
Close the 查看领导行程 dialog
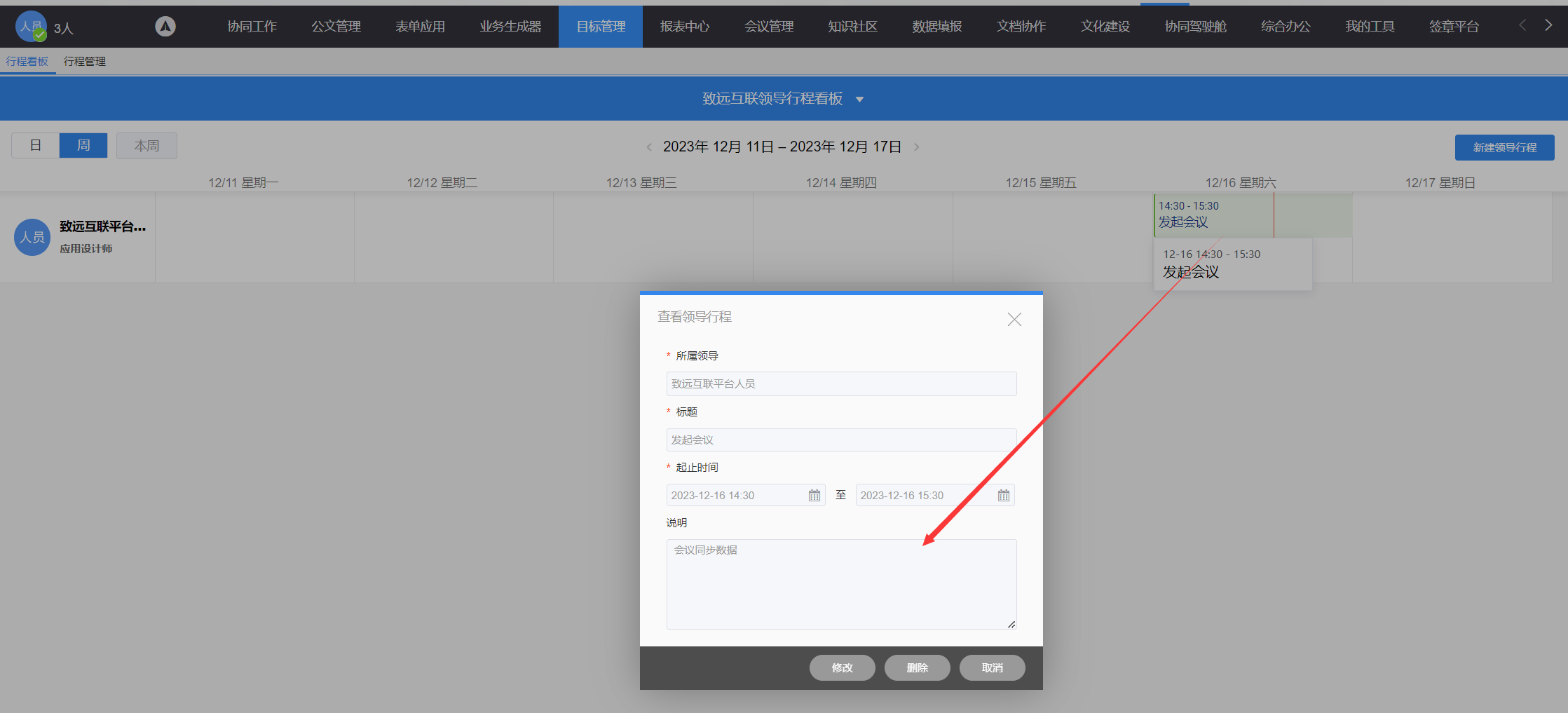(1014, 320)
